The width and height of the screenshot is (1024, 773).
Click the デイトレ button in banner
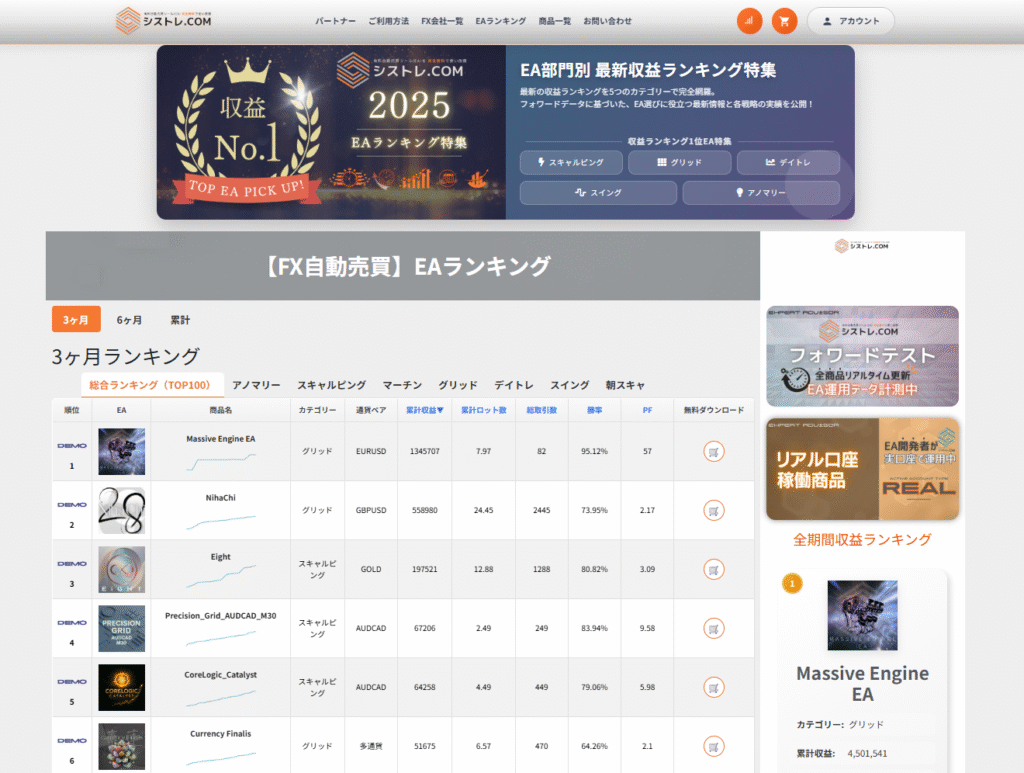click(788, 162)
